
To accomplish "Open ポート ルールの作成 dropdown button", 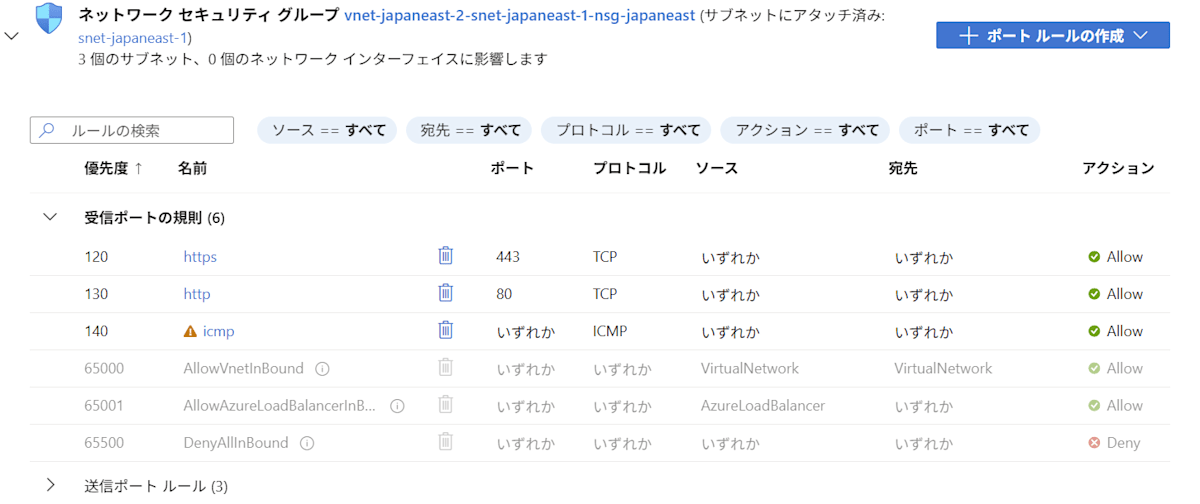I will tap(1053, 35).
